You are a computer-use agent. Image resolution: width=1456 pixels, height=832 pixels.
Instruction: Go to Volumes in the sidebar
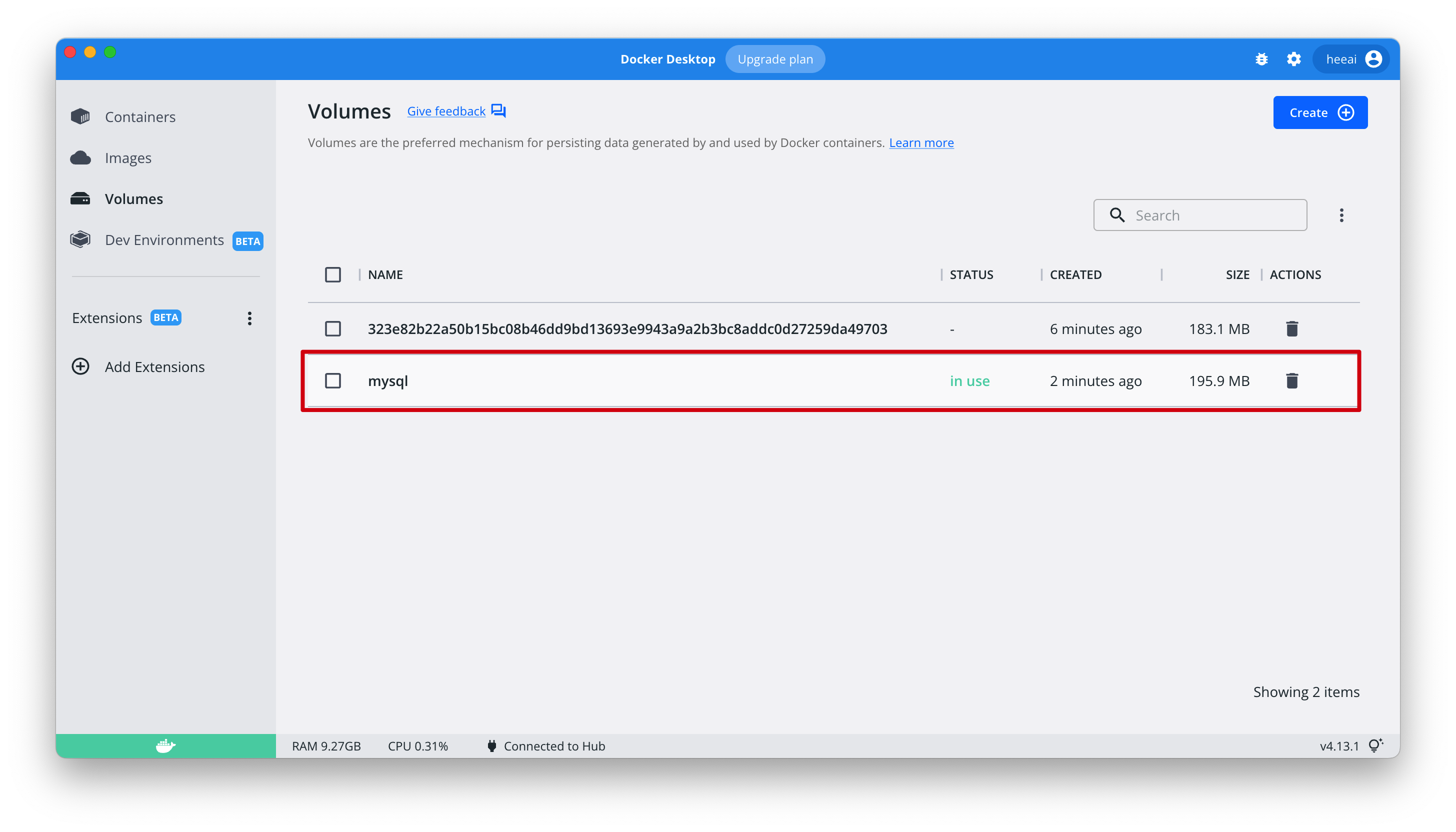click(x=133, y=199)
